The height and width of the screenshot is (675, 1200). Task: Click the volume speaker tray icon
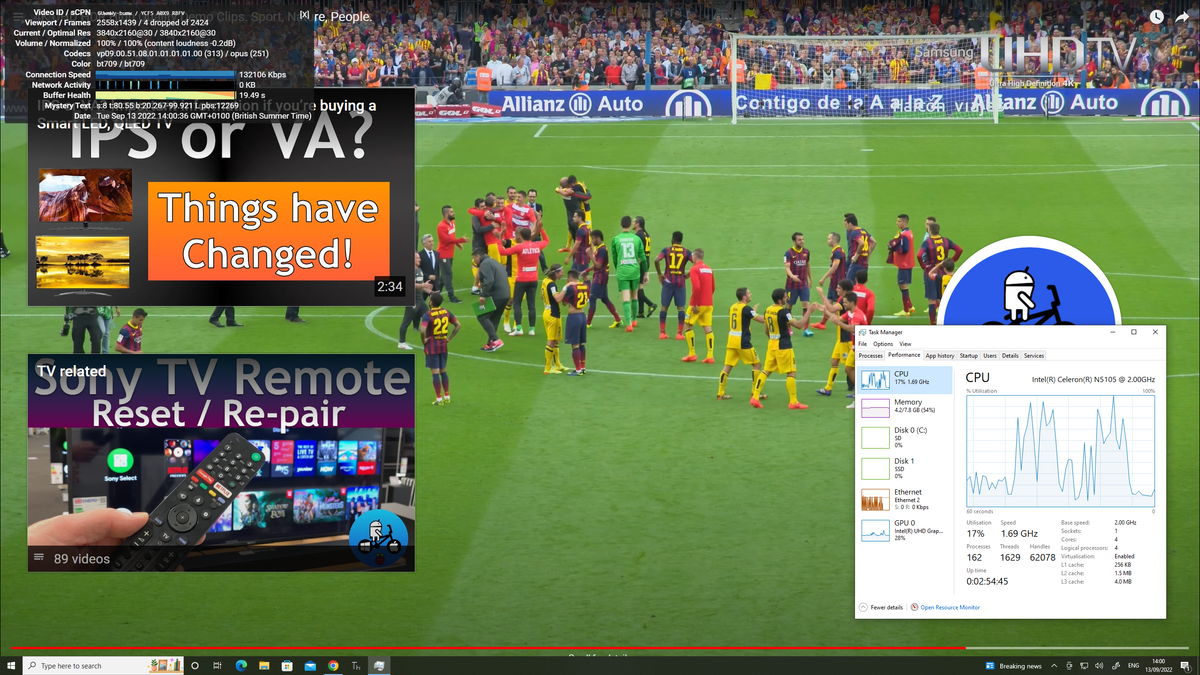[x=1099, y=666]
